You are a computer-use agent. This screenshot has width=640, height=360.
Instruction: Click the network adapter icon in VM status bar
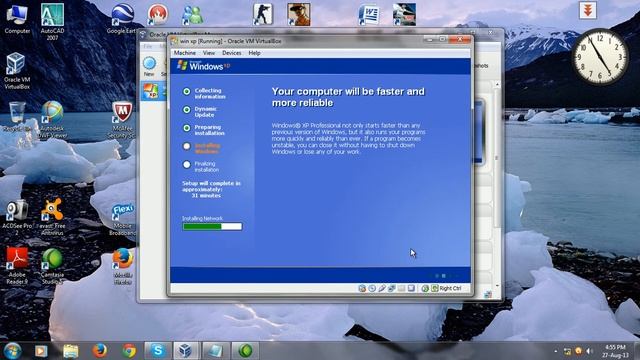click(391, 288)
